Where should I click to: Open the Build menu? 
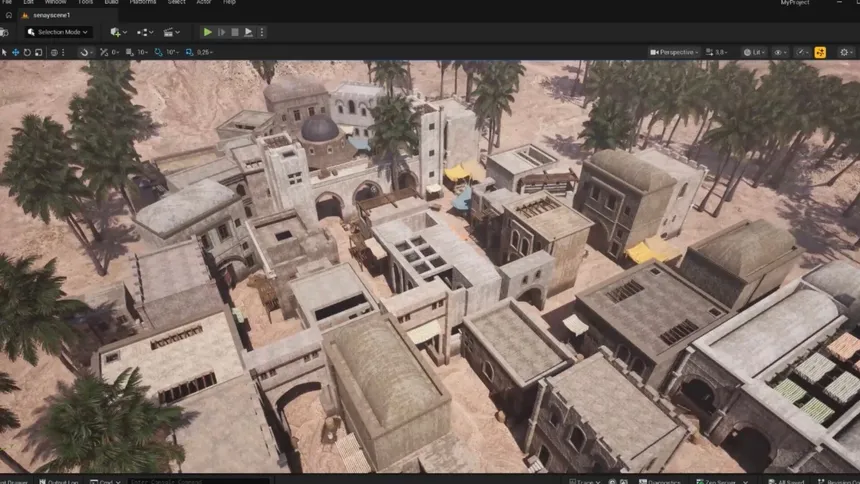click(x=111, y=2)
